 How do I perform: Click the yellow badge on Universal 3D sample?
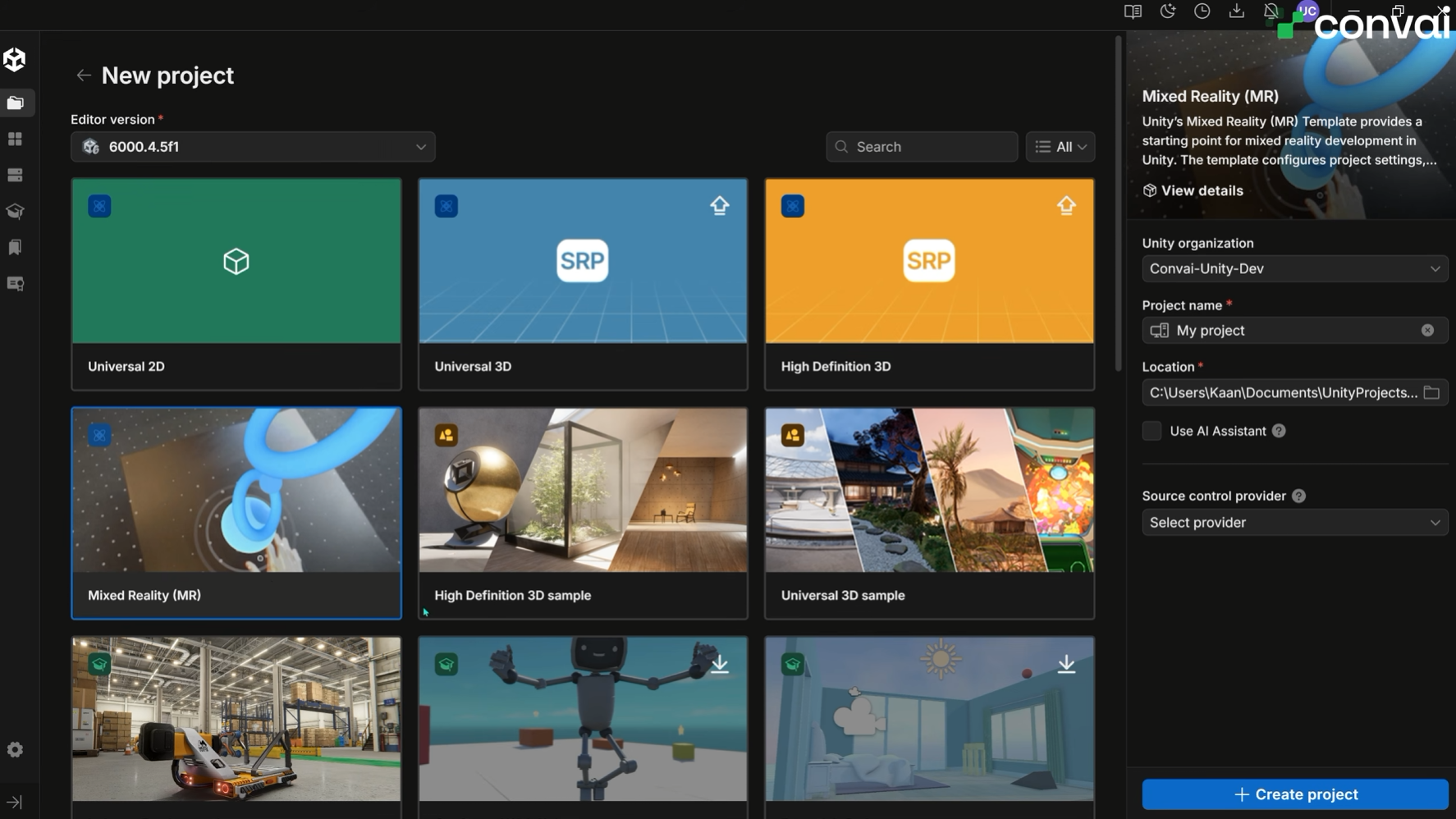pyautogui.click(x=793, y=435)
